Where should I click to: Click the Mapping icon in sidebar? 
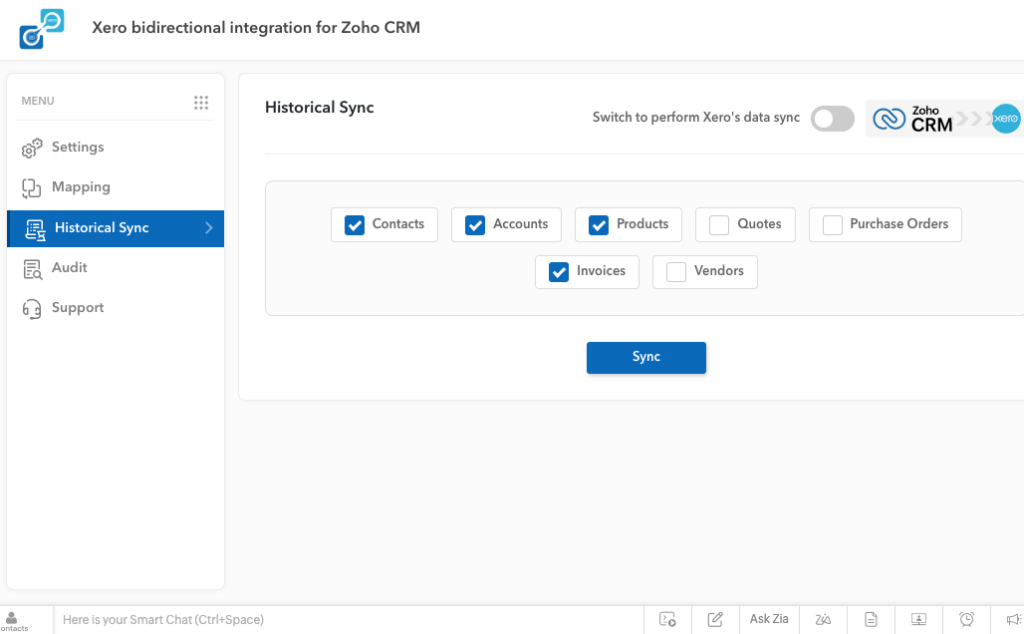point(31,188)
